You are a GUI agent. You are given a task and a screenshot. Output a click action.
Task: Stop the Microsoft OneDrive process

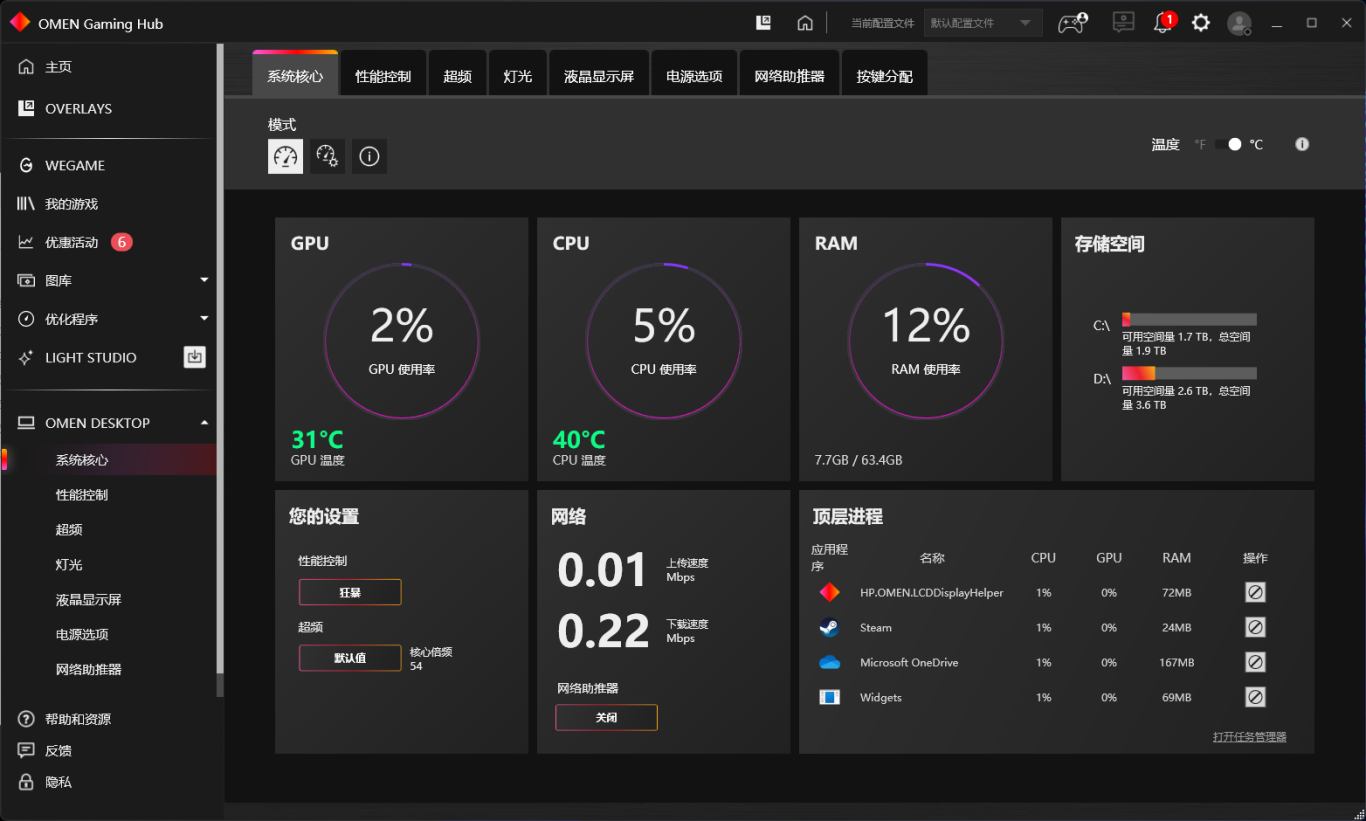pos(1255,662)
